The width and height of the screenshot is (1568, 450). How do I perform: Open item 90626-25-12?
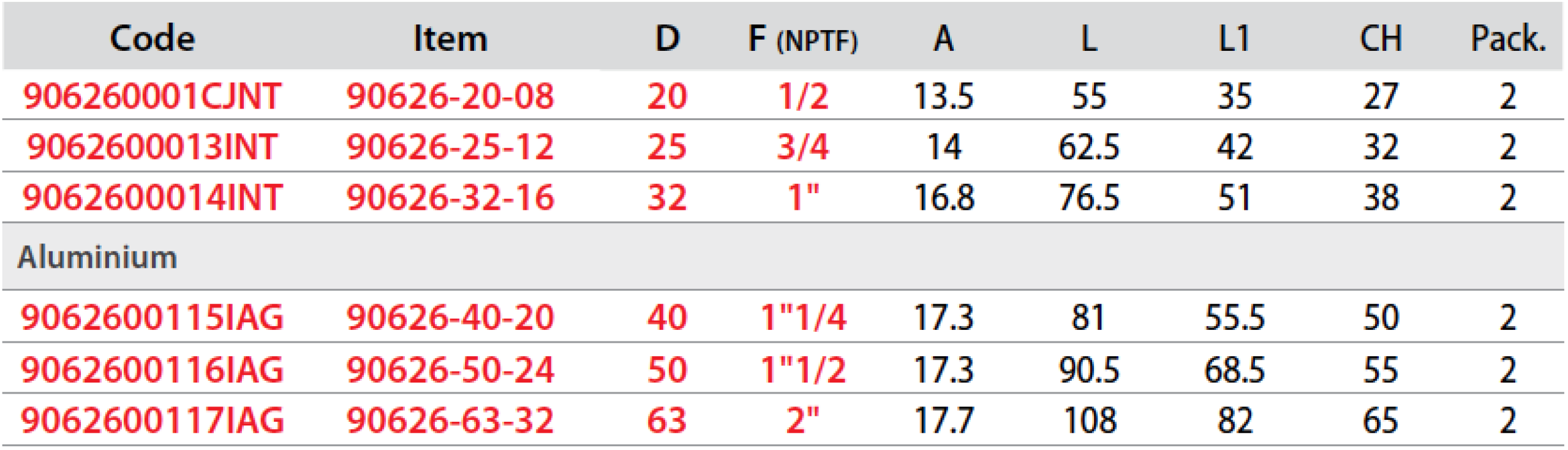(x=450, y=147)
